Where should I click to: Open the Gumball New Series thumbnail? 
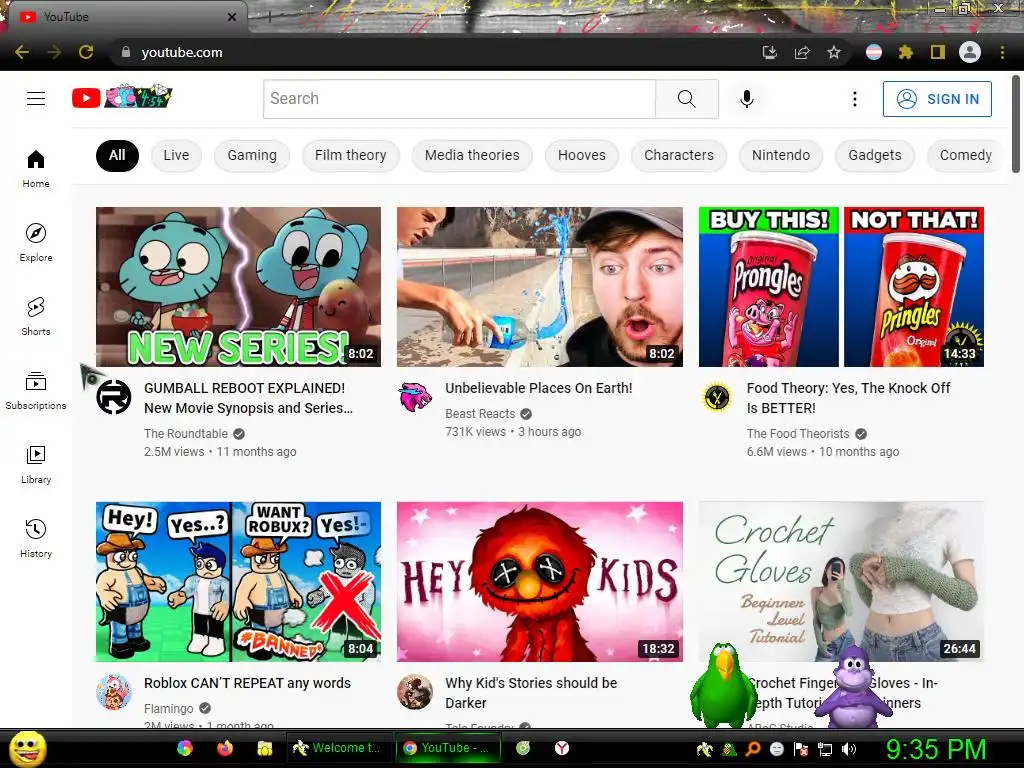[238, 287]
